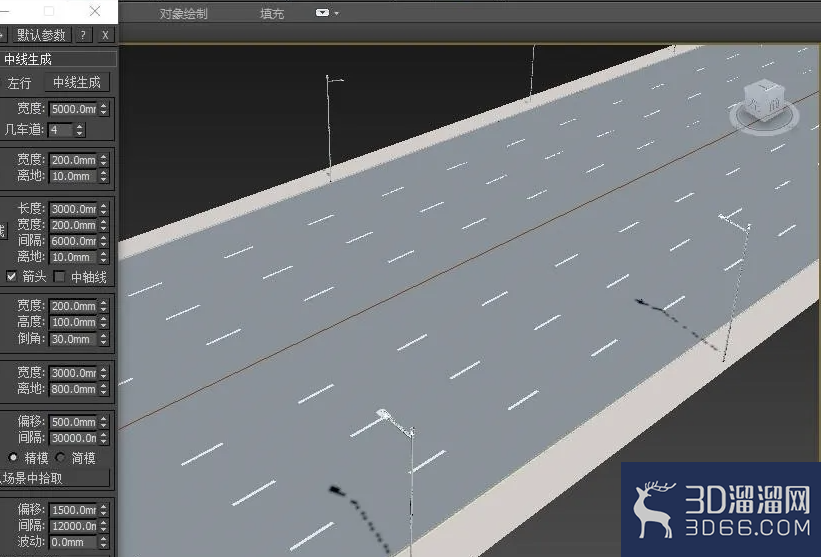Click the 偏移 field showing 1500.0mm
The width and height of the screenshot is (821, 557).
(x=74, y=509)
